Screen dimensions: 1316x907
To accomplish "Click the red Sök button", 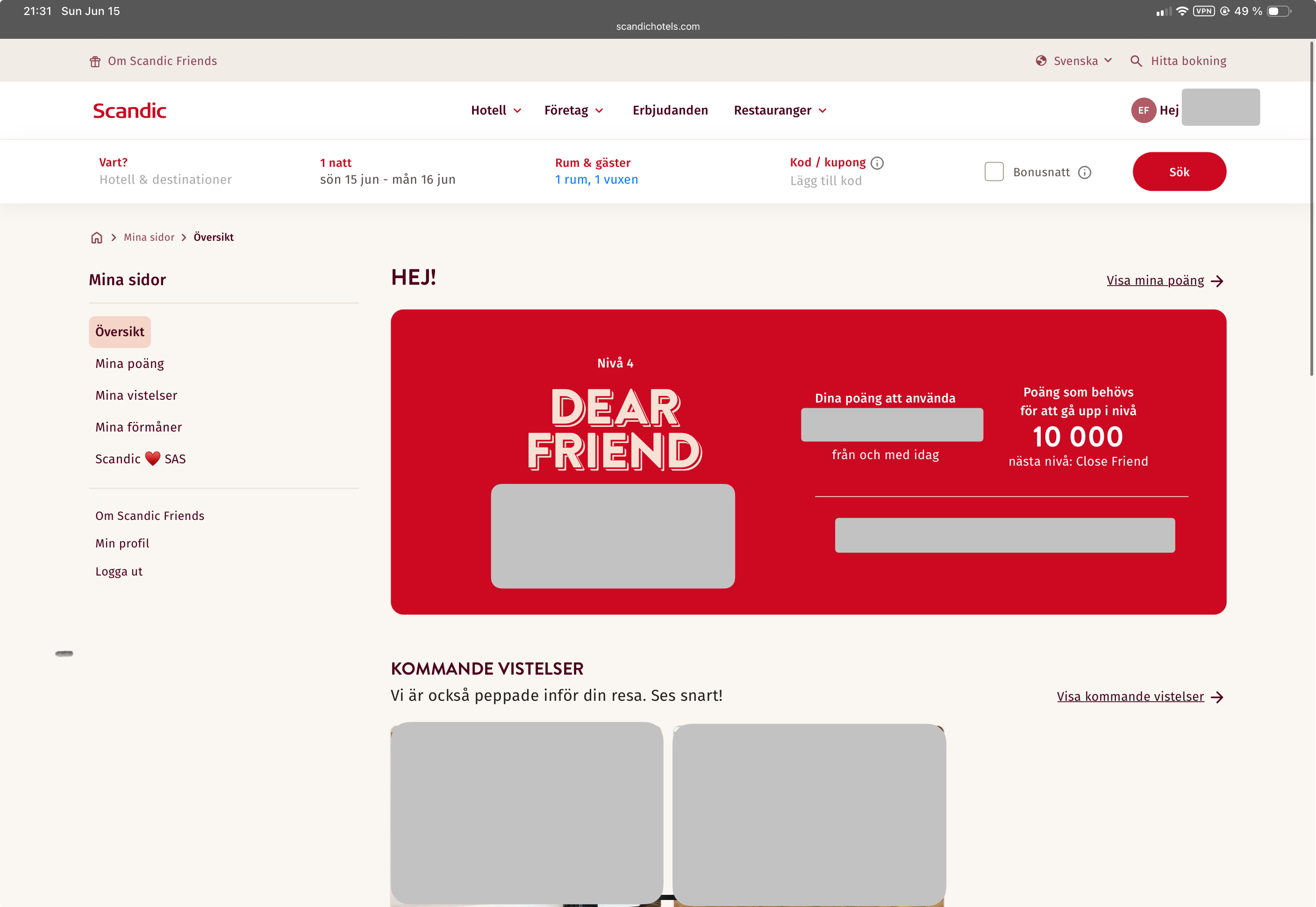I will (1179, 172).
